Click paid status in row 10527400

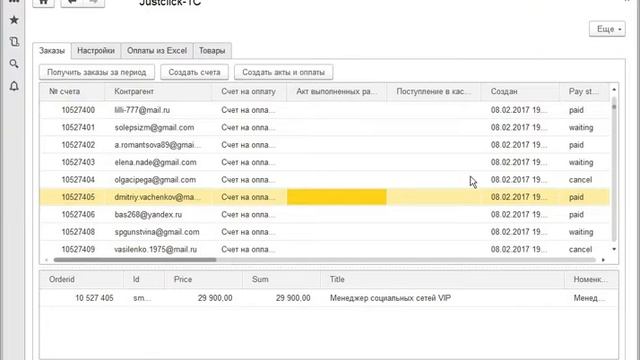point(576,110)
